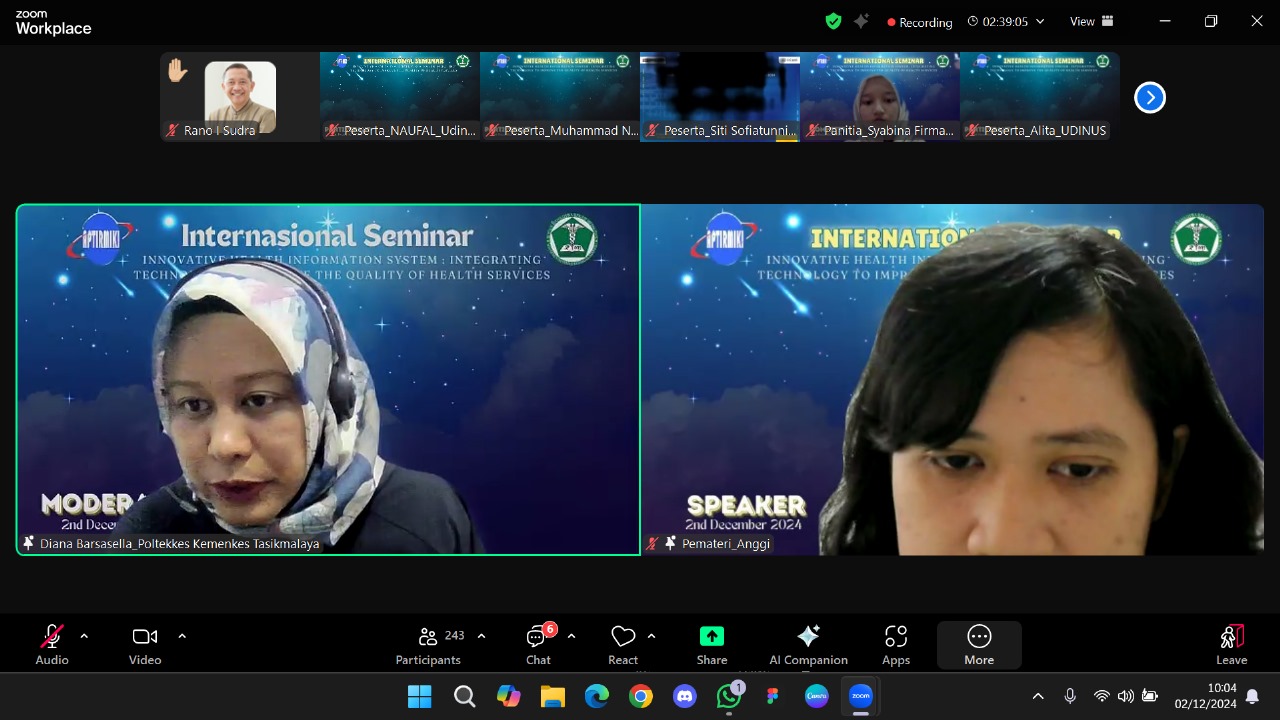This screenshot has width=1280, height=720.
Task: Expand arrow beside React button
Action: coord(651,636)
